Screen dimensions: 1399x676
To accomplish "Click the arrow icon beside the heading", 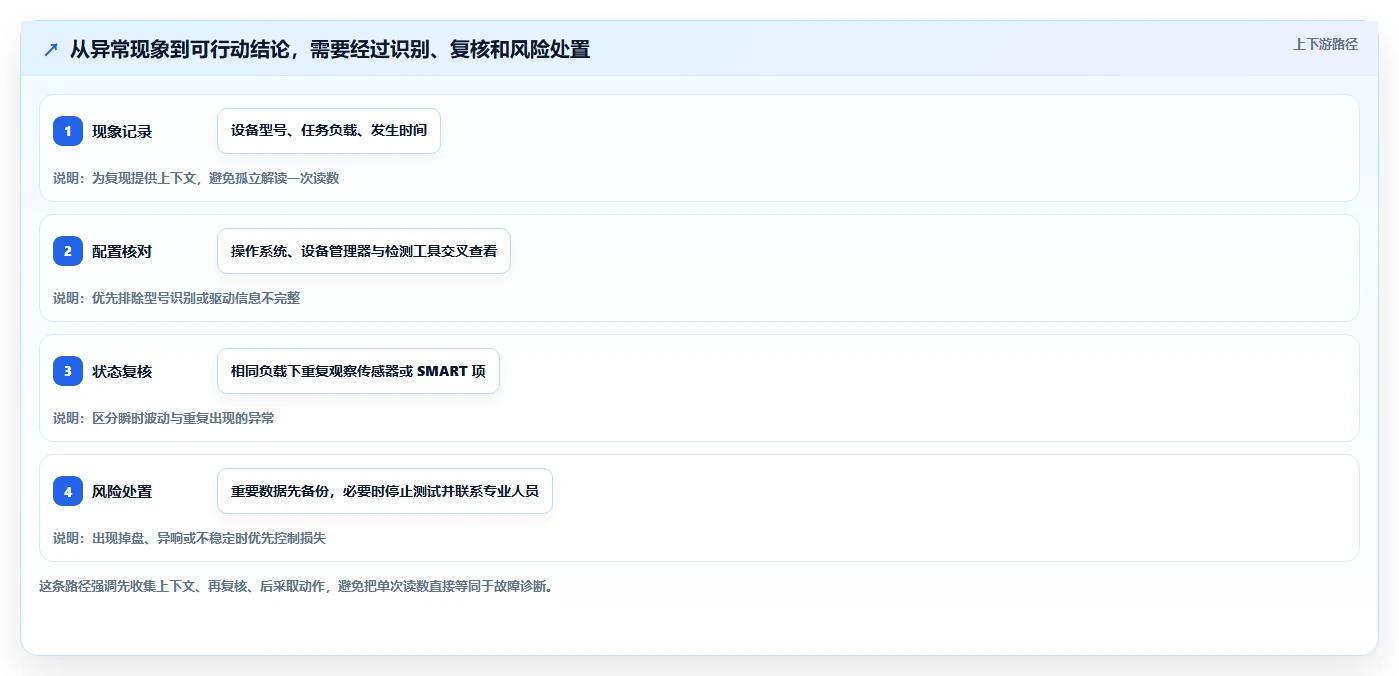I will tap(50, 49).
